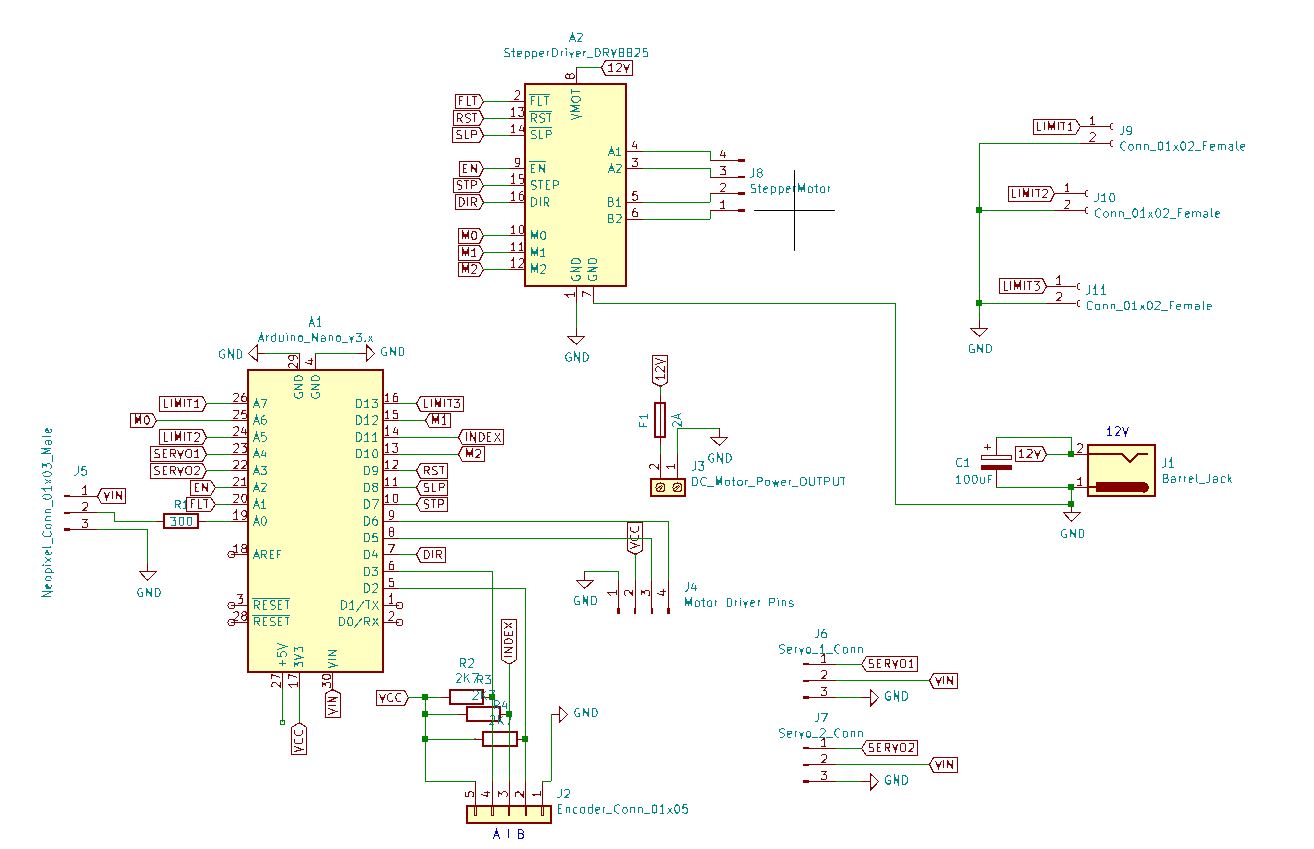The height and width of the screenshot is (849, 1314).
Task: Select the INDEX label on Arduino pin D11
Action: click(482, 437)
